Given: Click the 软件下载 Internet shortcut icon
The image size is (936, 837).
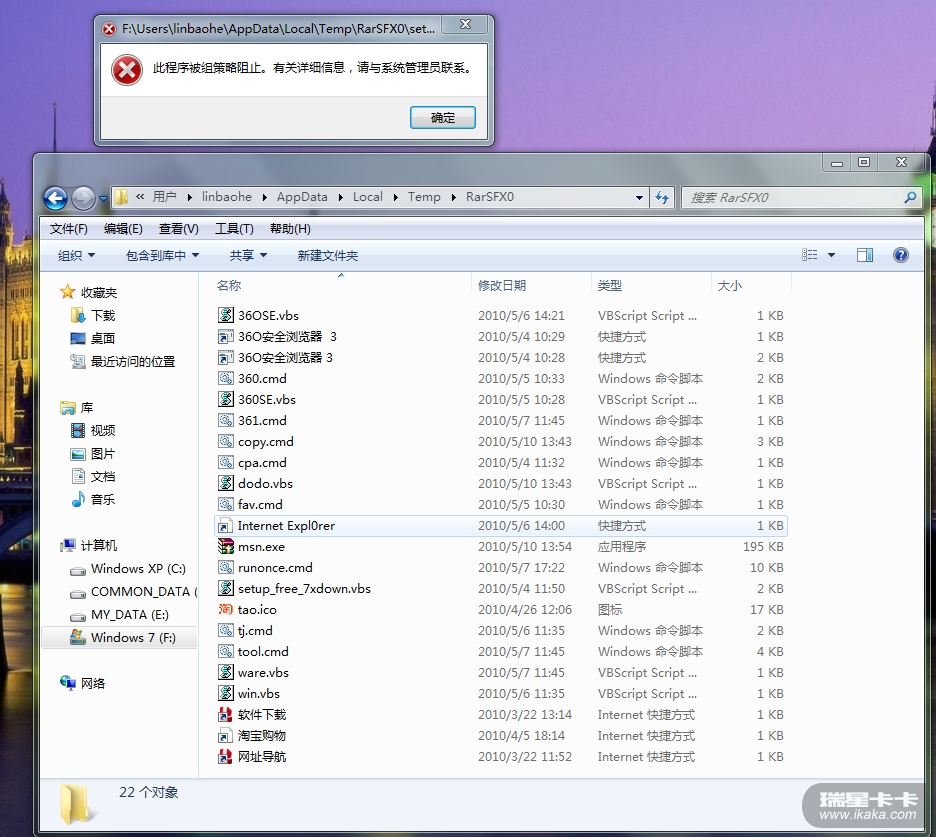Looking at the screenshot, I should click(225, 715).
